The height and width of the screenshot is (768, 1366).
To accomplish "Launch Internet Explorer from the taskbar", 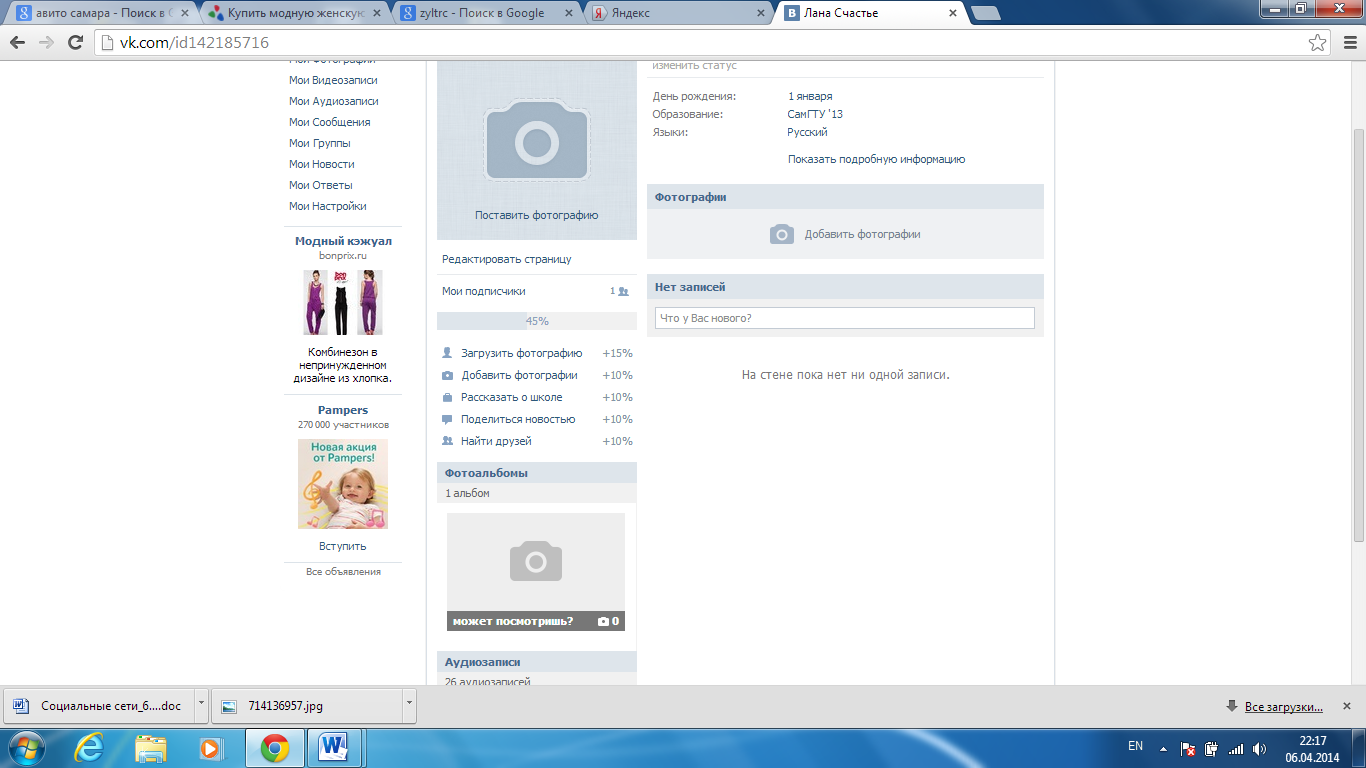I will pos(91,748).
